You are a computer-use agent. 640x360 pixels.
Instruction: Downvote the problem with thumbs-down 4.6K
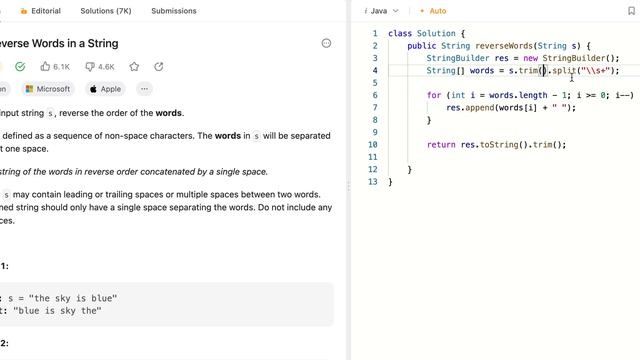coord(100,67)
